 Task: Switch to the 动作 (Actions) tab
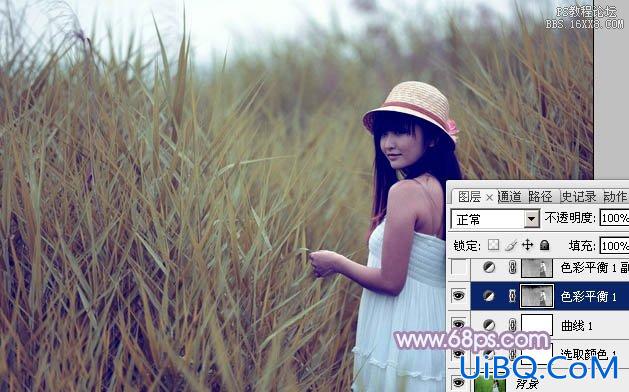point(615,197)
